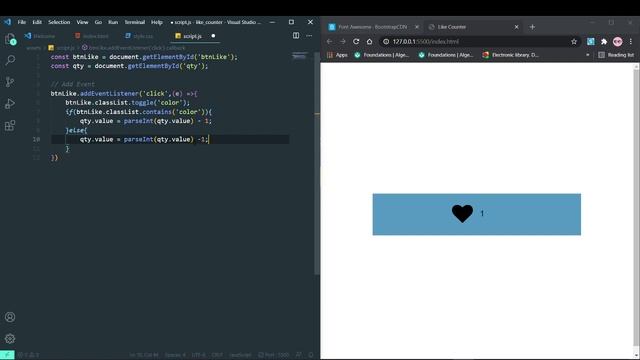Viewport: 640px width, 360px height.
Task: Click the VS Code logo in title bar
Action: 7,22
